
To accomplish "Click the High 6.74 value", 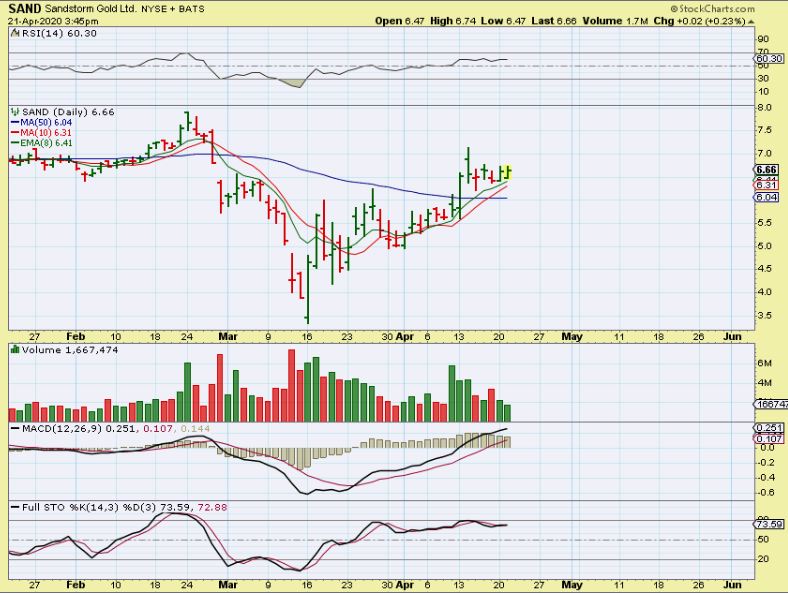I will (453, 21).
